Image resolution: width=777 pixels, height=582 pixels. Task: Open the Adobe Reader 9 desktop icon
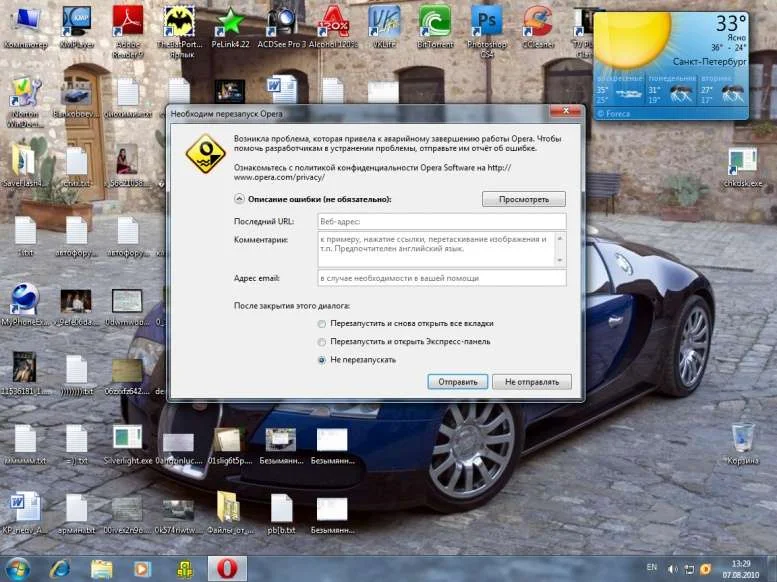[x=127, y=22]
